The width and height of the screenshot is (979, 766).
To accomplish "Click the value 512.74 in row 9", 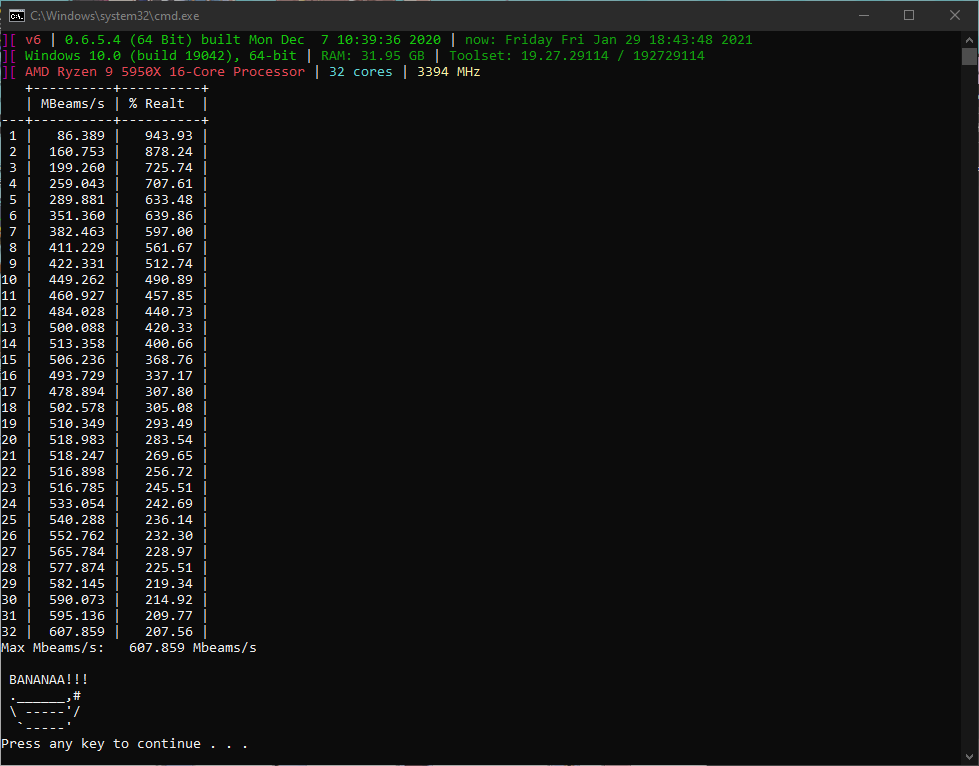I will click(169, 264).
